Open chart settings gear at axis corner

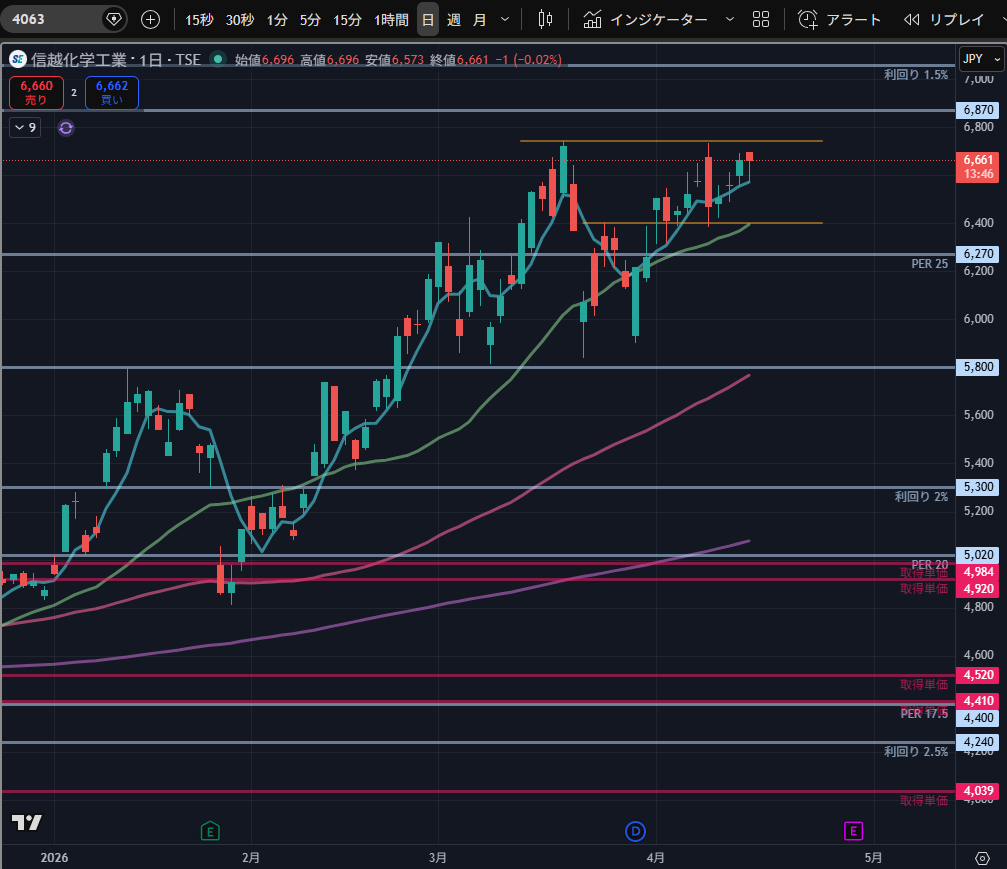point(982,857)
